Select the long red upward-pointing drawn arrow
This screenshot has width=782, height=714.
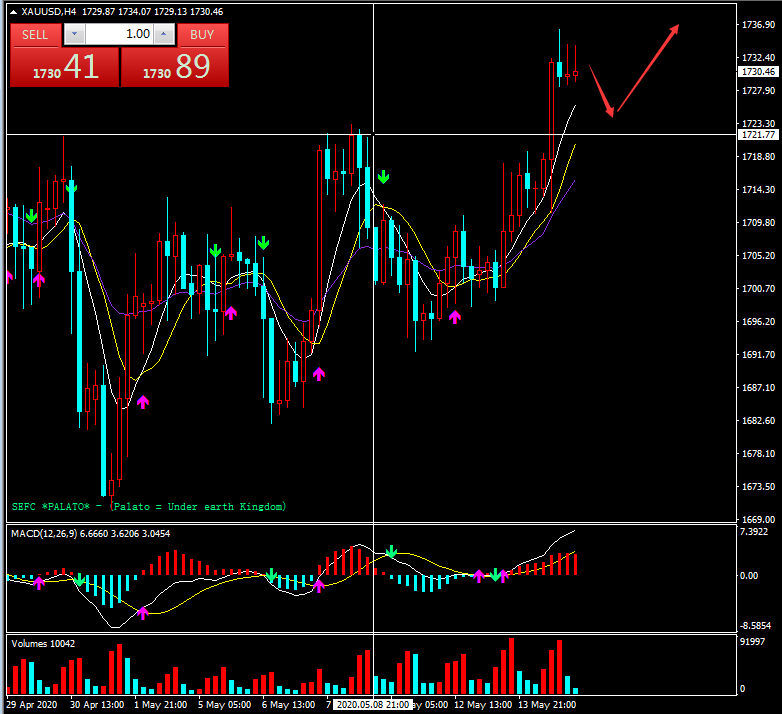(x=648, y=68)
